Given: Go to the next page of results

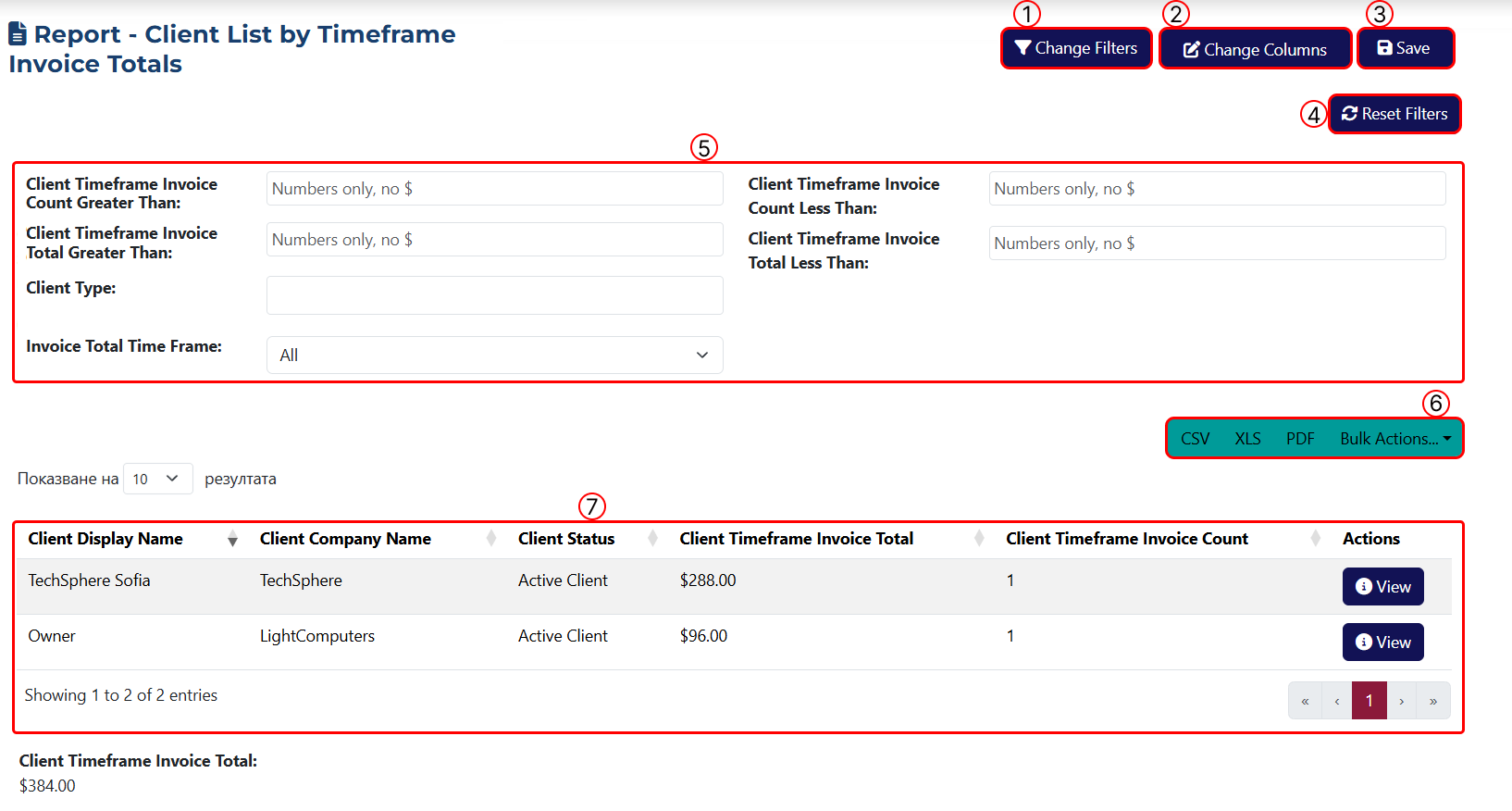Looking at the screenshot, I should click(1402, 701).
